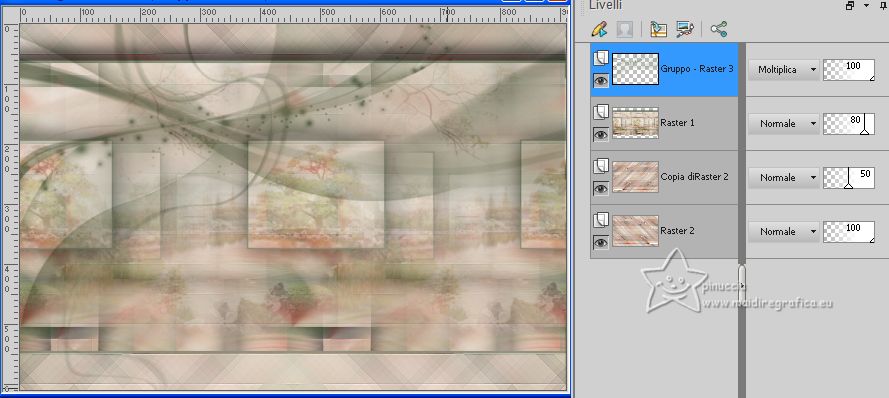The width and height of the screenshot is (889, 398).
Task: Select the Copia diRaster 2 layer
Action: [695, 177]
